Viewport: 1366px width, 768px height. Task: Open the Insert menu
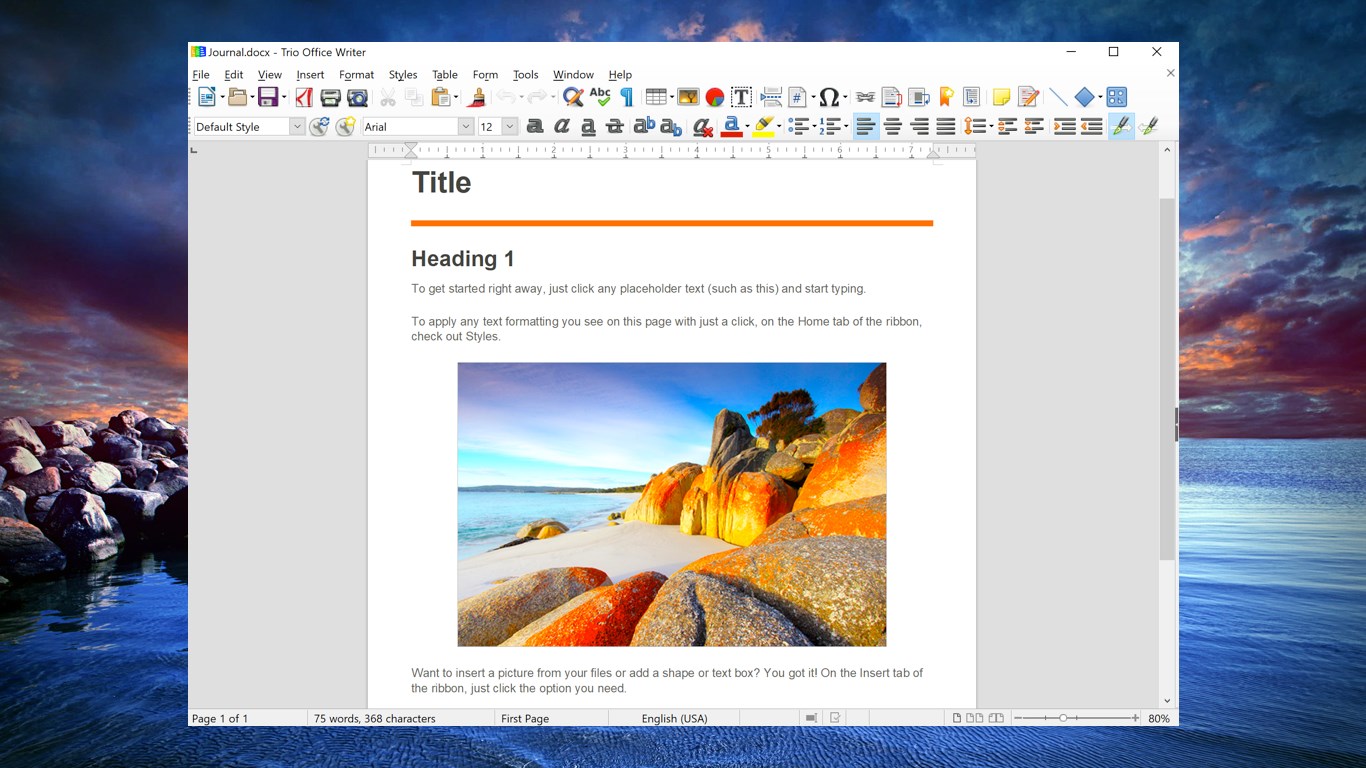(310, 74)
